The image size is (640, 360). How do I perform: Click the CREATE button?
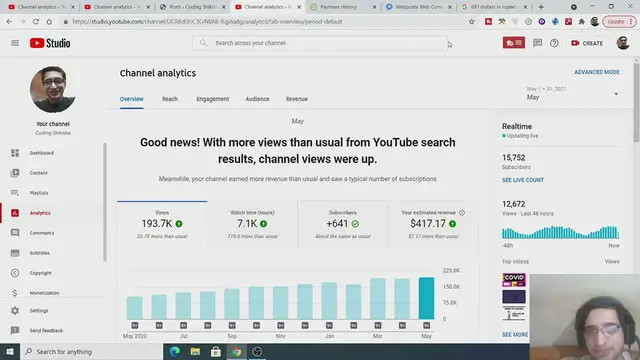(x=587, y=43)
